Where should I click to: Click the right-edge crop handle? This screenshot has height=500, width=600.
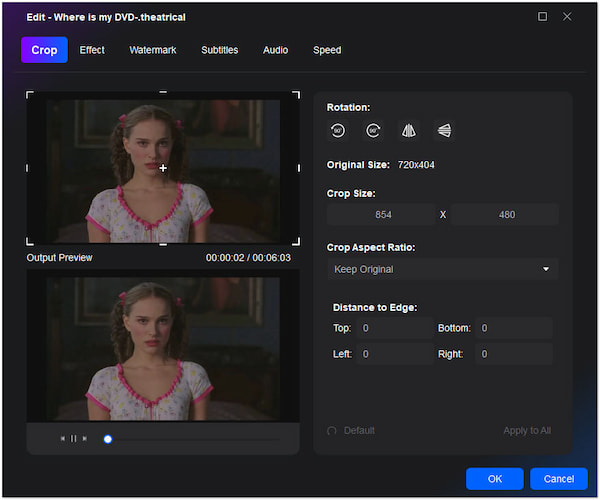(x=299, y=168)
